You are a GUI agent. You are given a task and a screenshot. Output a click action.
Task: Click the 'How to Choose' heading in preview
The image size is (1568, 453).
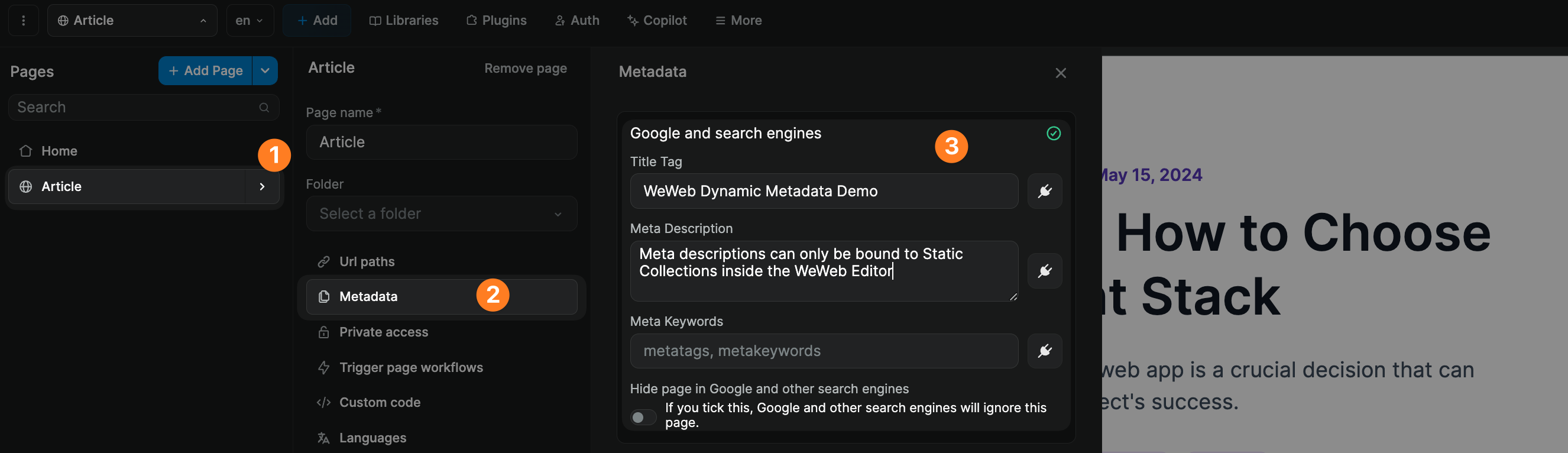(1303, 232)
